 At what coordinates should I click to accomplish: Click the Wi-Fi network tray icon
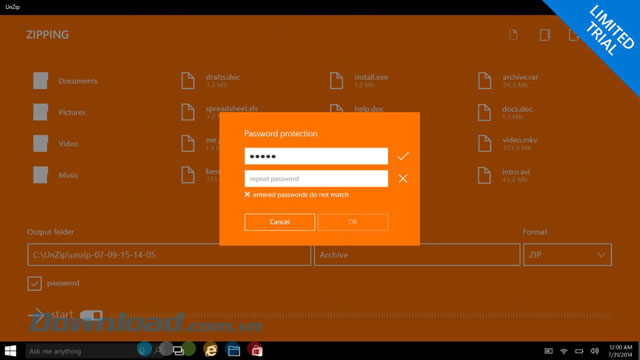(x=564, y=351)
